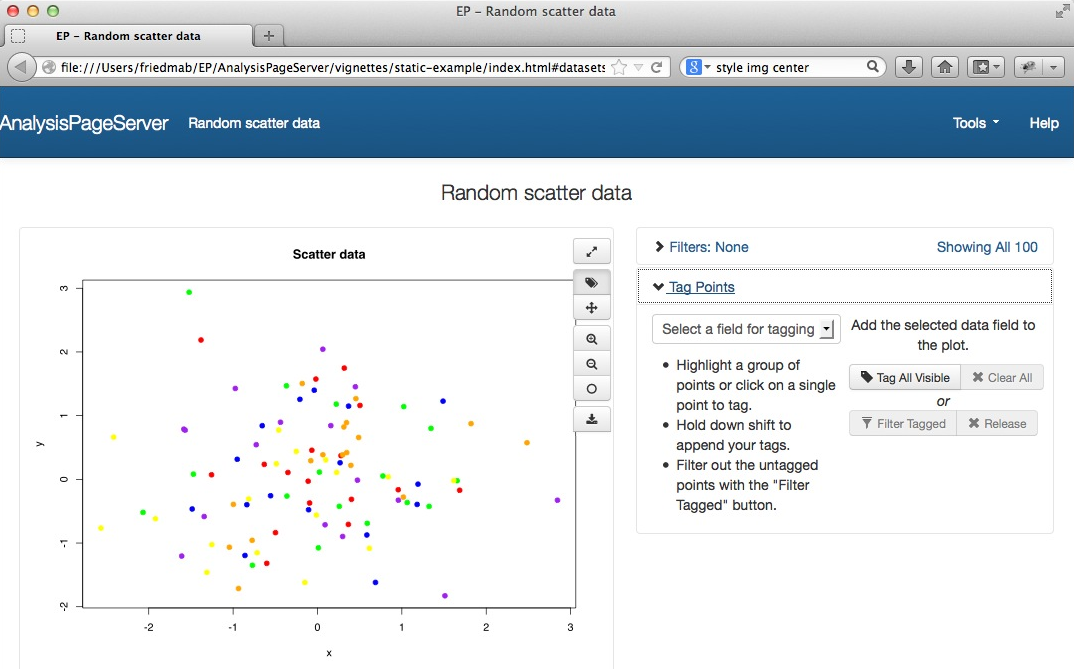
Task: Download the plot using the download icon
Action: pyautogui.click(x=592, y=419)
